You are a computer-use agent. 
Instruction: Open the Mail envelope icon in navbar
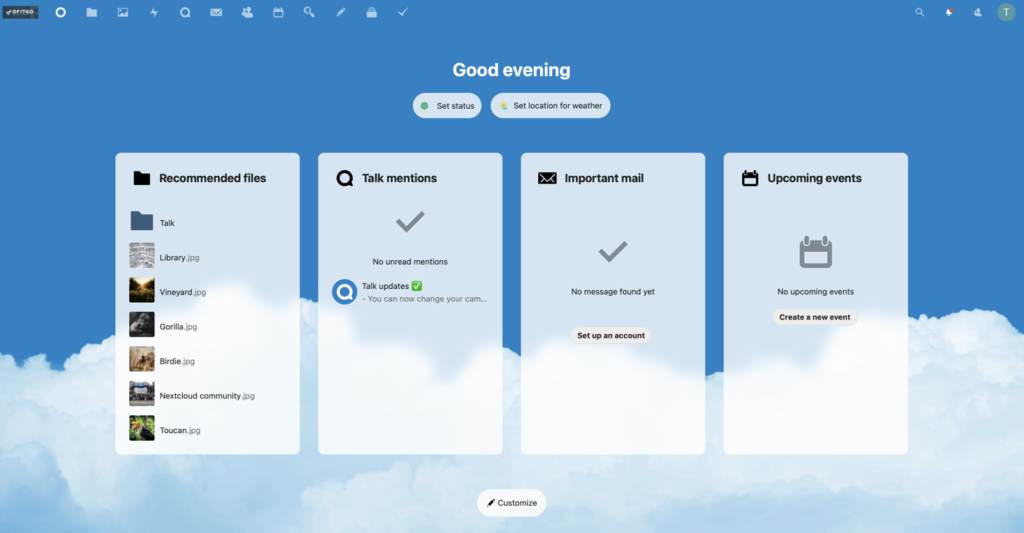click(216, 13)
